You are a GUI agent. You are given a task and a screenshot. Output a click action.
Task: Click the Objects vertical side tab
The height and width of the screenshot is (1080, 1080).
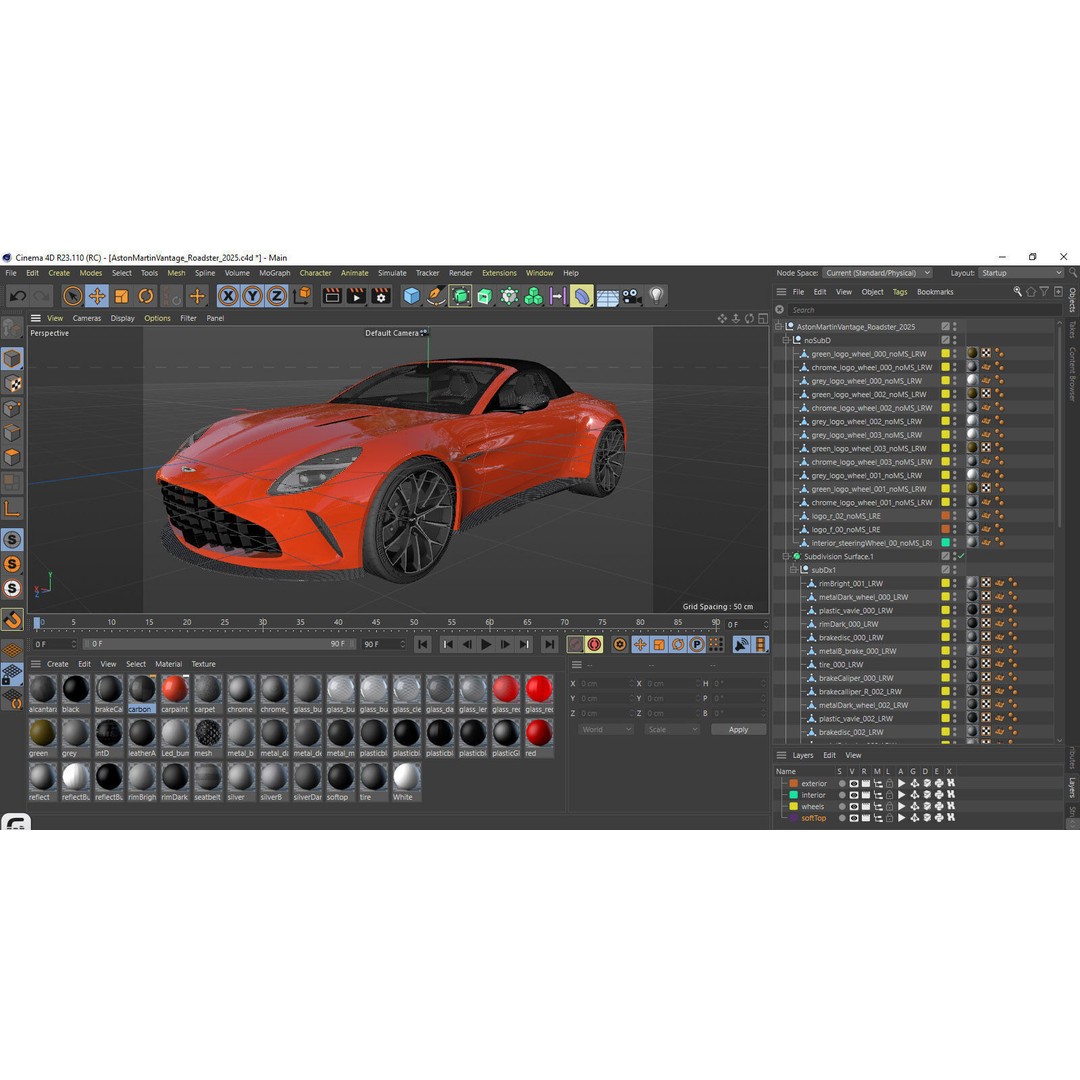click(x=1073, y=300)
